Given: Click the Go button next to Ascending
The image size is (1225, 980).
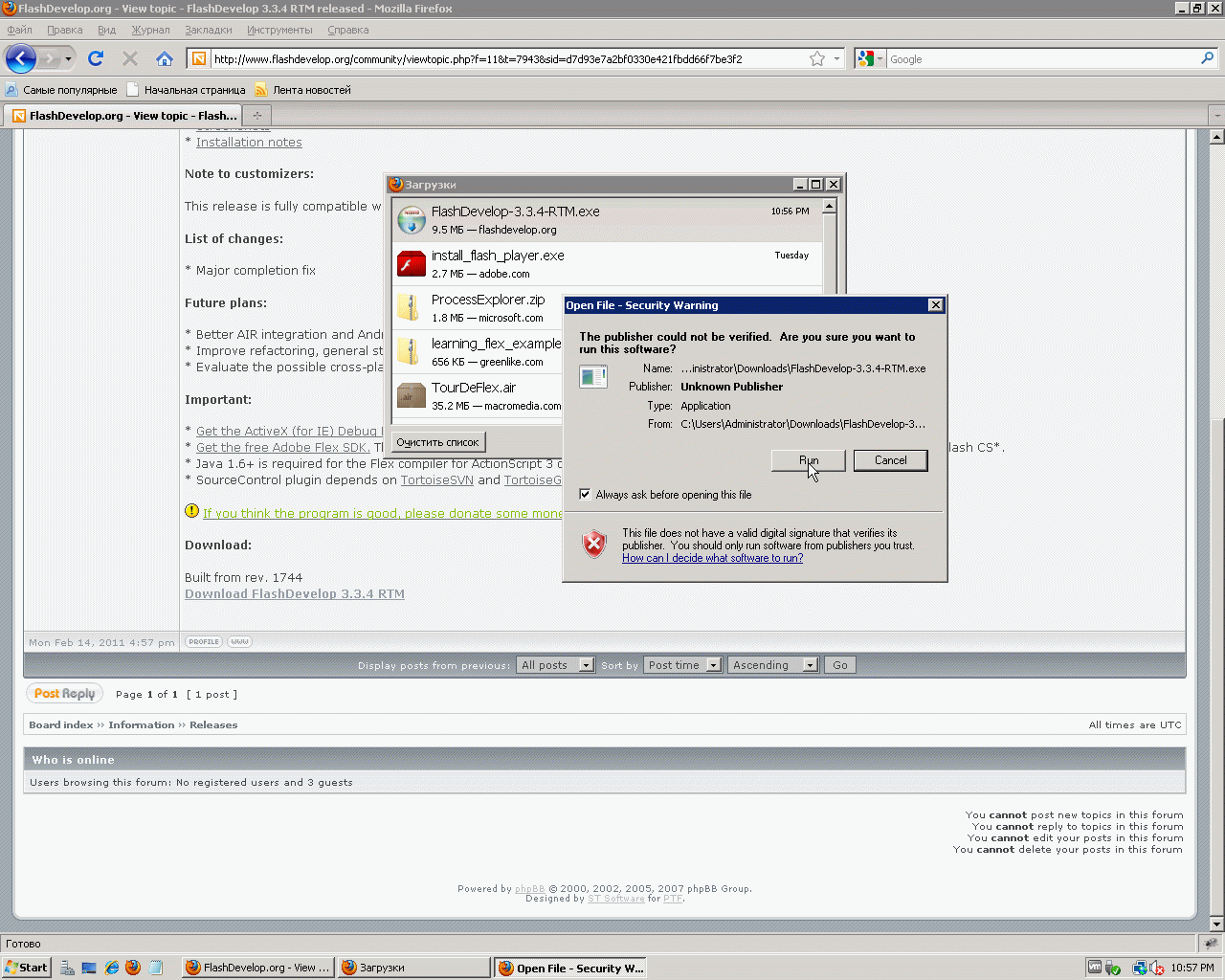Looking at the screenshot, I should pyautogui.click(x=840, y=665).
